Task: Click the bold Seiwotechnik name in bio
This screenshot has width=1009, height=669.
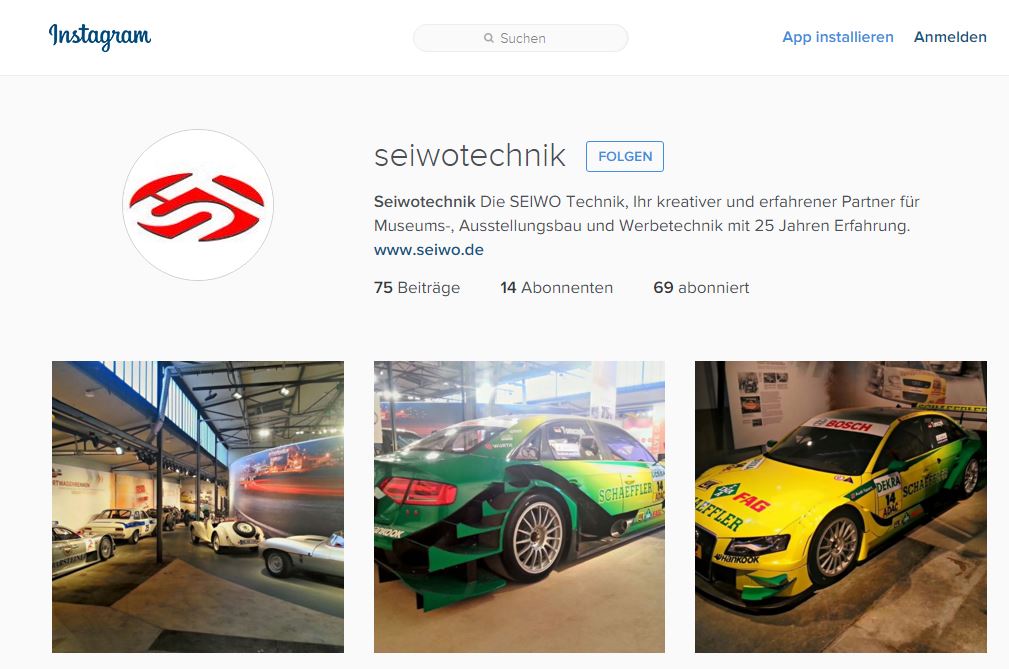Action: 425,201
